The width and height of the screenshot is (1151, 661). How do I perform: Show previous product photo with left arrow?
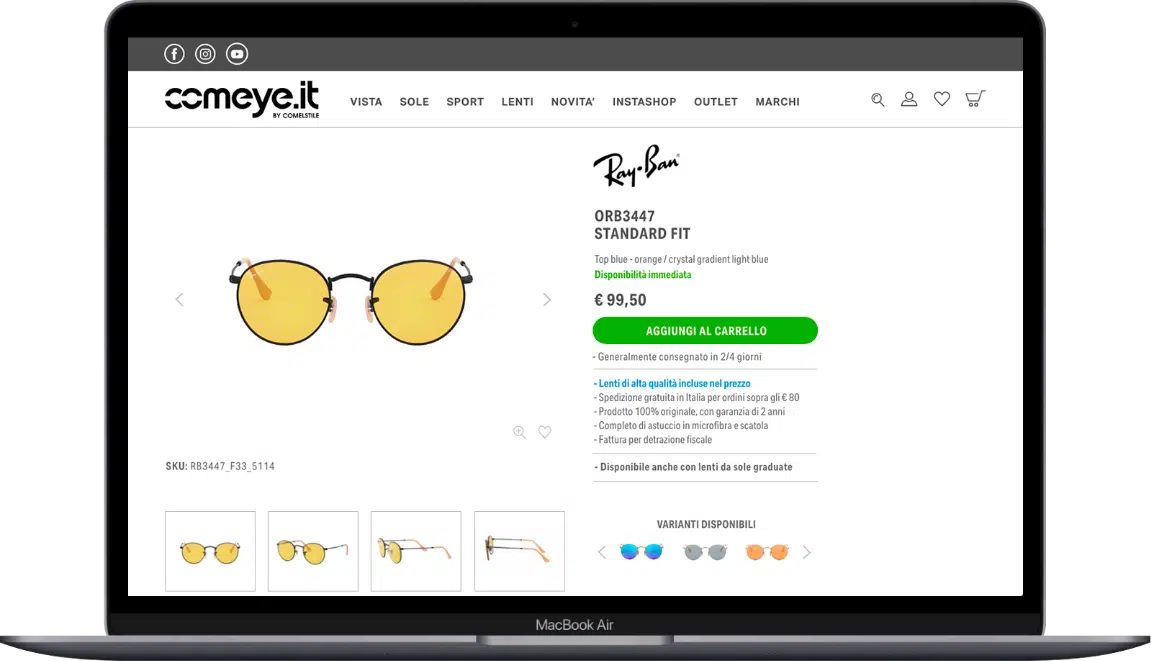pyautogui.click(x=179, y=300)
